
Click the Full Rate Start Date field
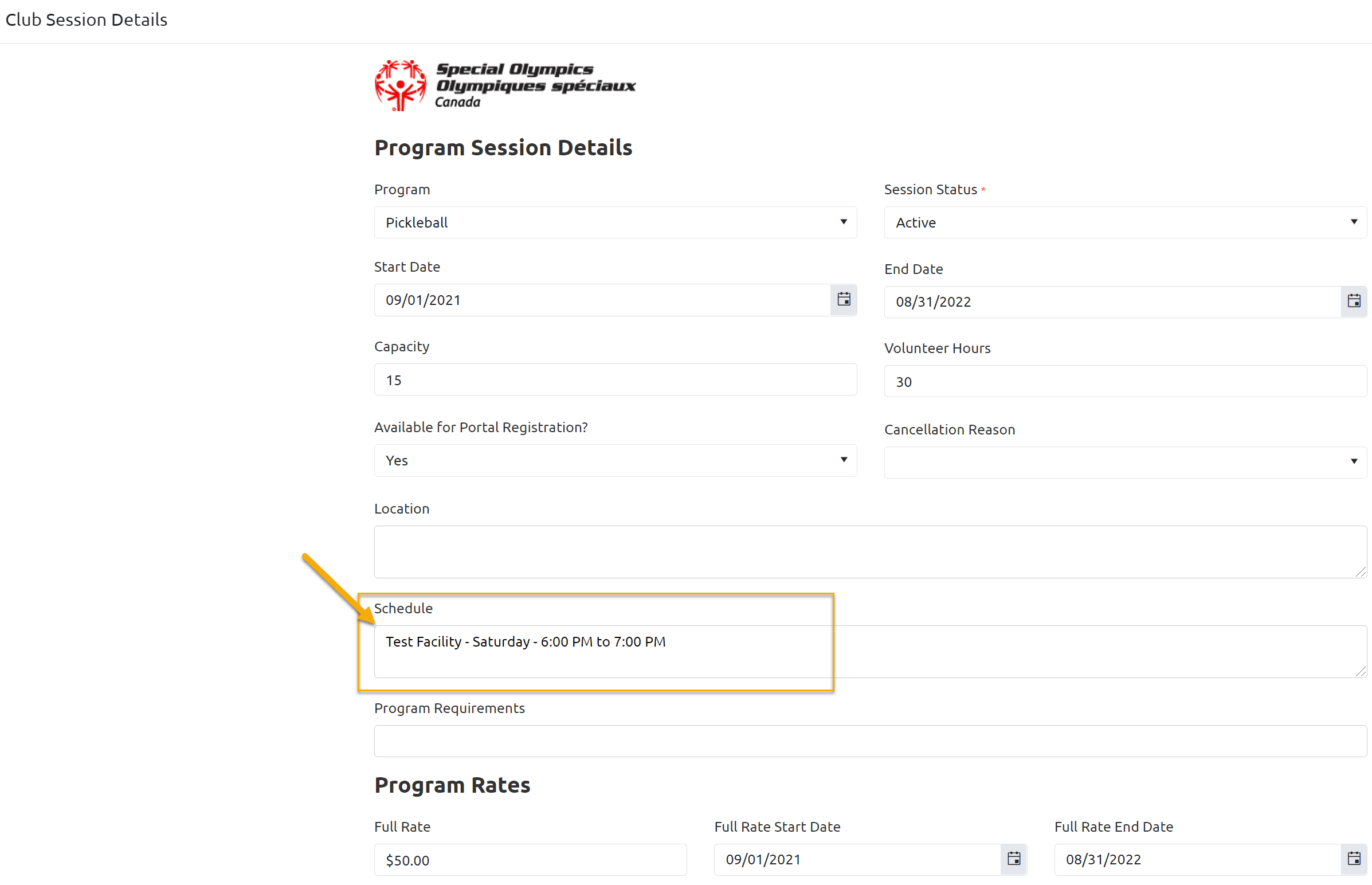click(857, 860)
